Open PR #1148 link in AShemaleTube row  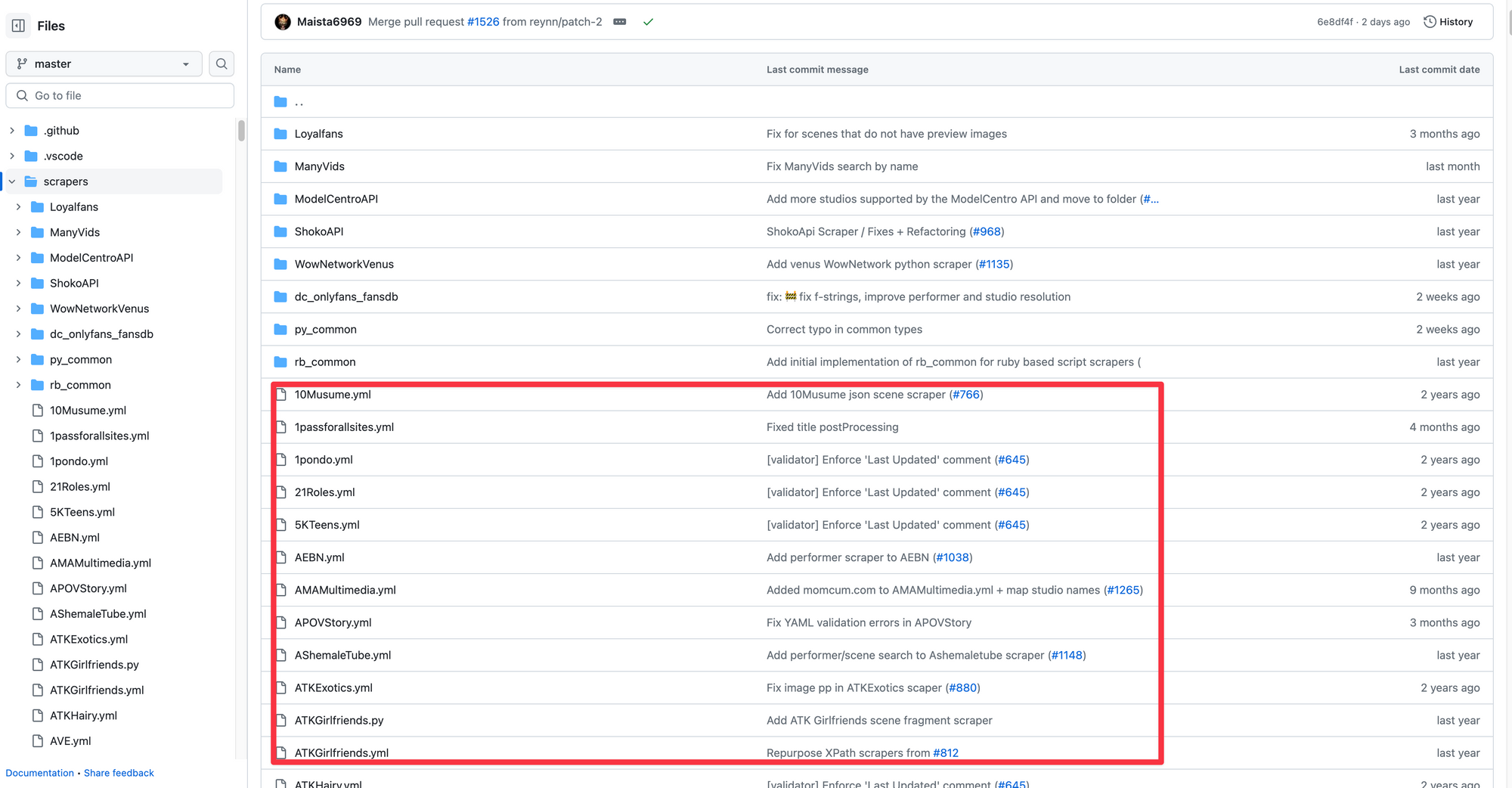click(x=1067, y=655)
